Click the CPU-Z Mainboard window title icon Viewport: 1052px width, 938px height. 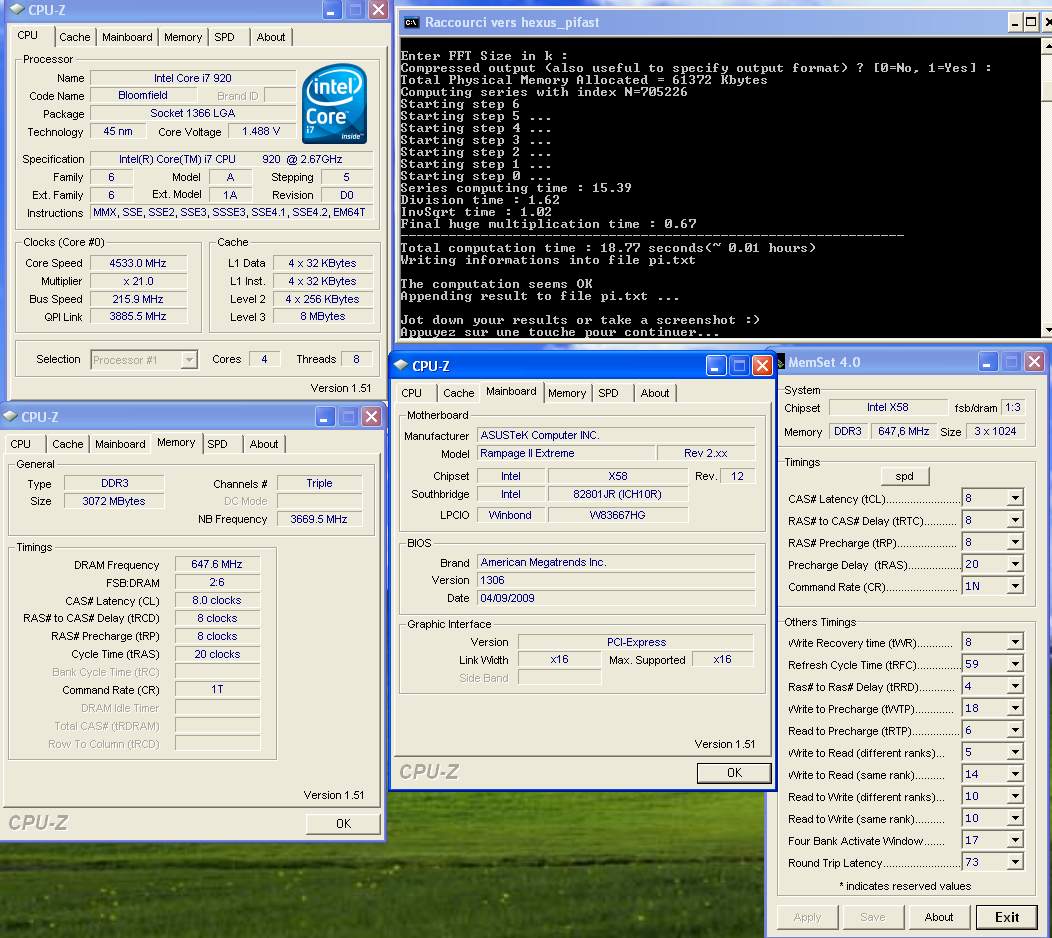(401, 366)
